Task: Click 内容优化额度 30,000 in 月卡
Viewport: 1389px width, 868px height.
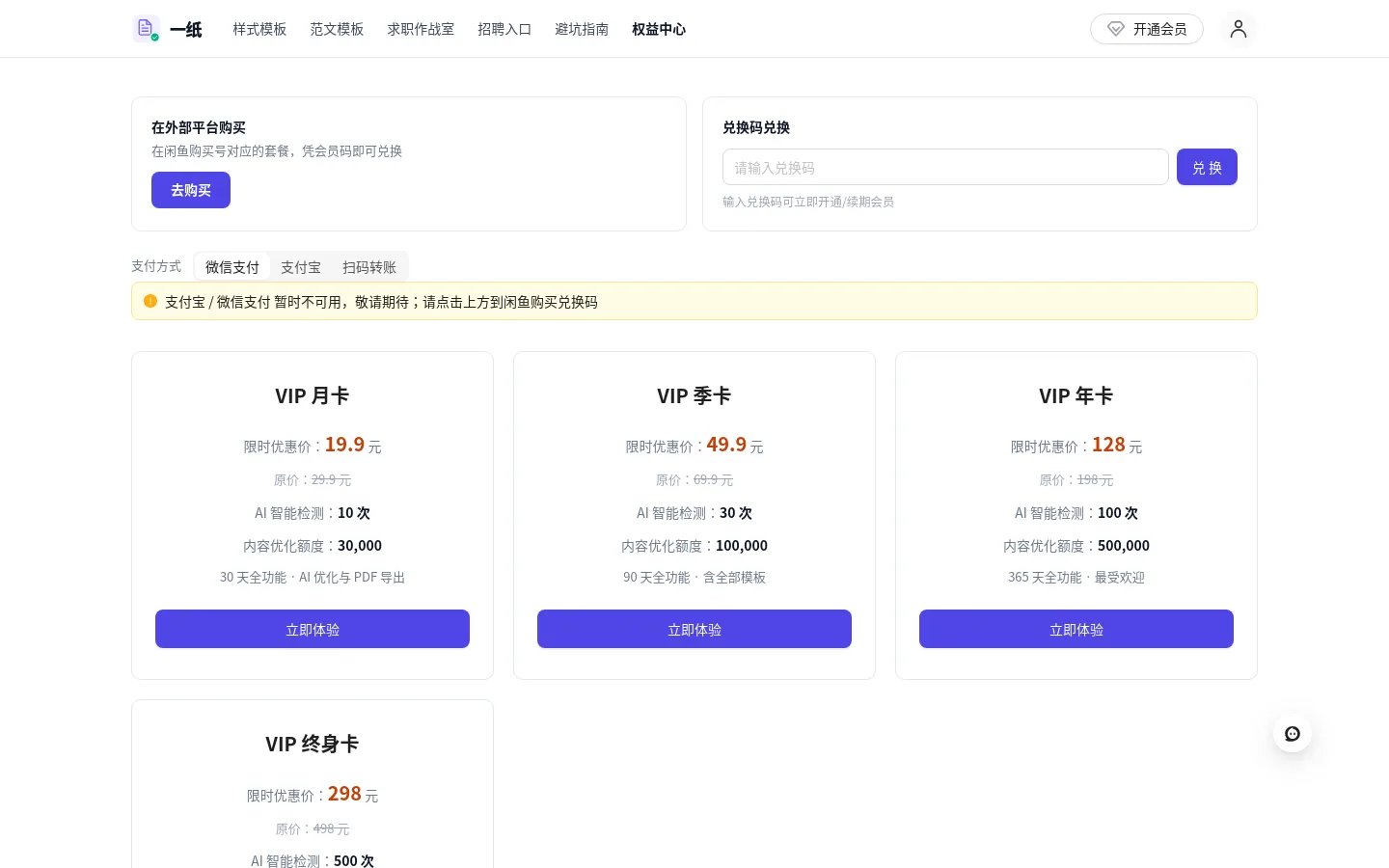Action: tap(313, 546)
